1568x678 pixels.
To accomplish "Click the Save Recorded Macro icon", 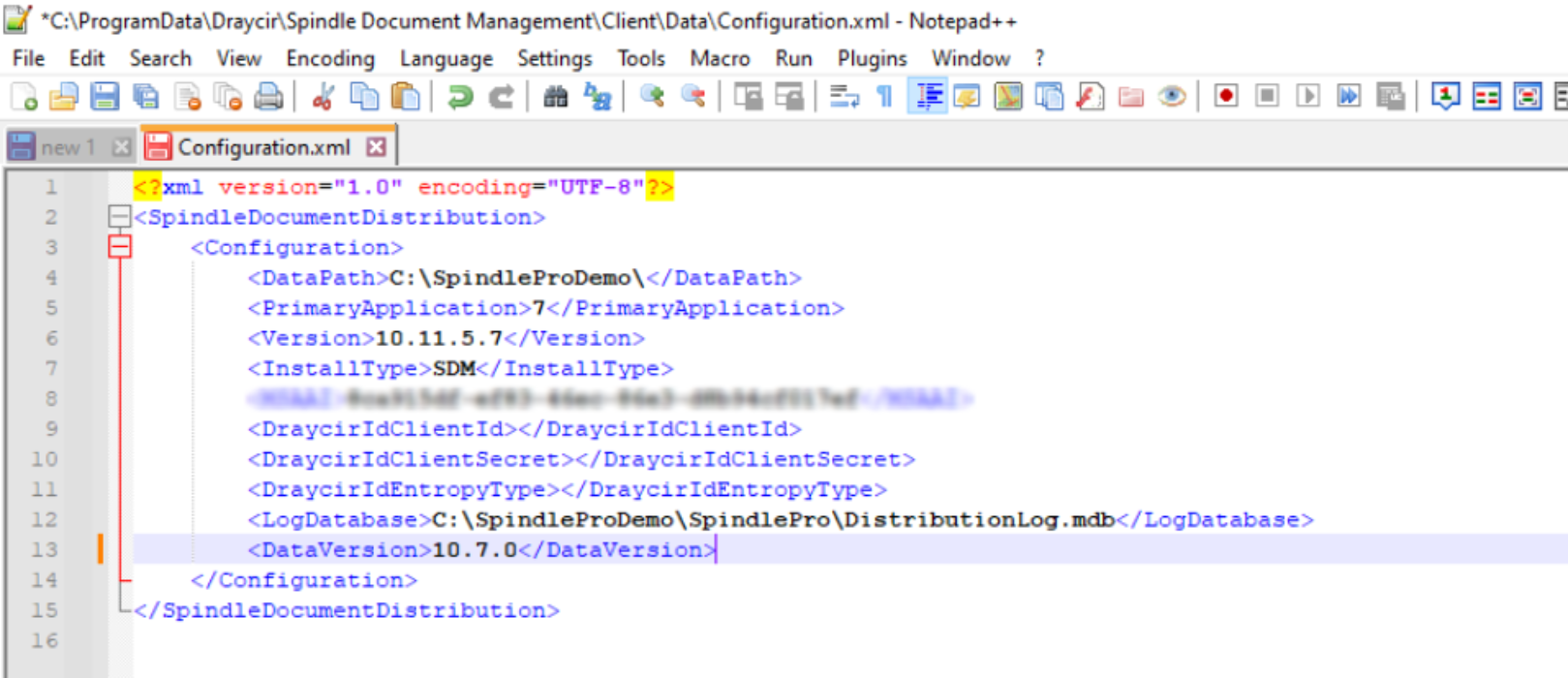I will point(1390,96).
